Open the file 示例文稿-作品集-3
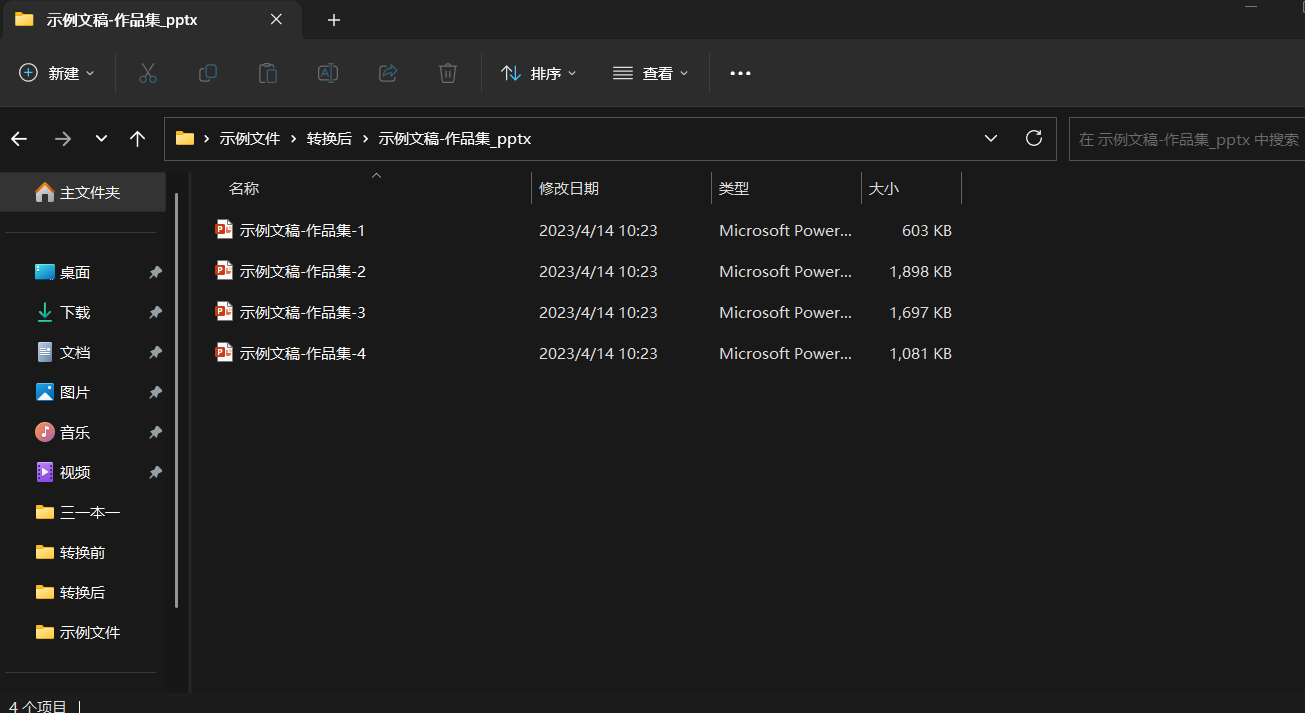This screenshot has width=1305, height=713. [x=303, y=312]
